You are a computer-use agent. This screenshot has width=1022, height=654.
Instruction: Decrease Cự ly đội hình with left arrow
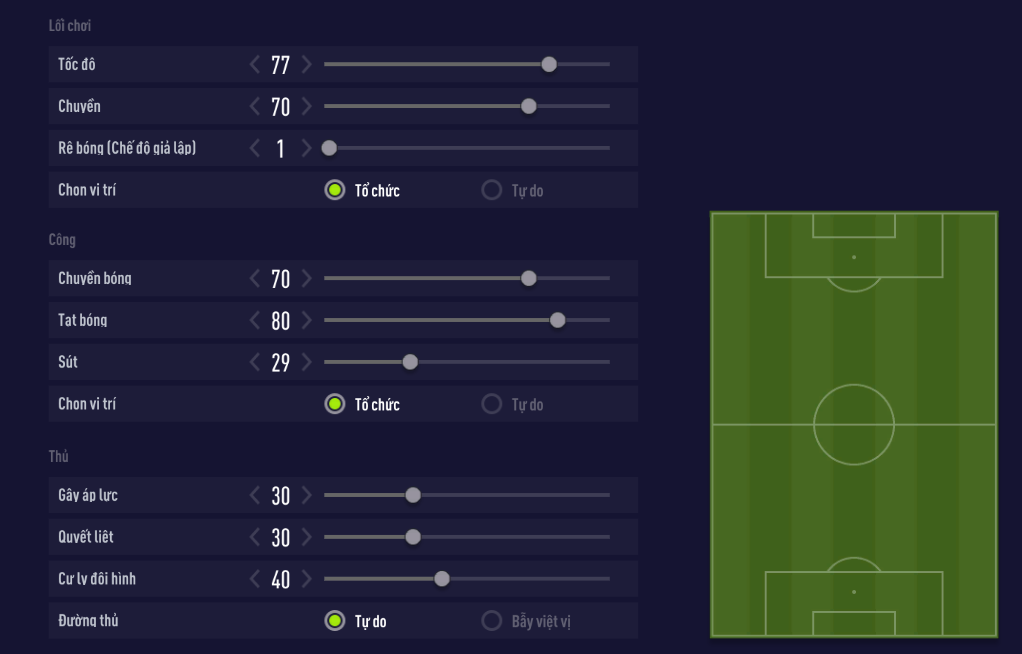[256, 579]
